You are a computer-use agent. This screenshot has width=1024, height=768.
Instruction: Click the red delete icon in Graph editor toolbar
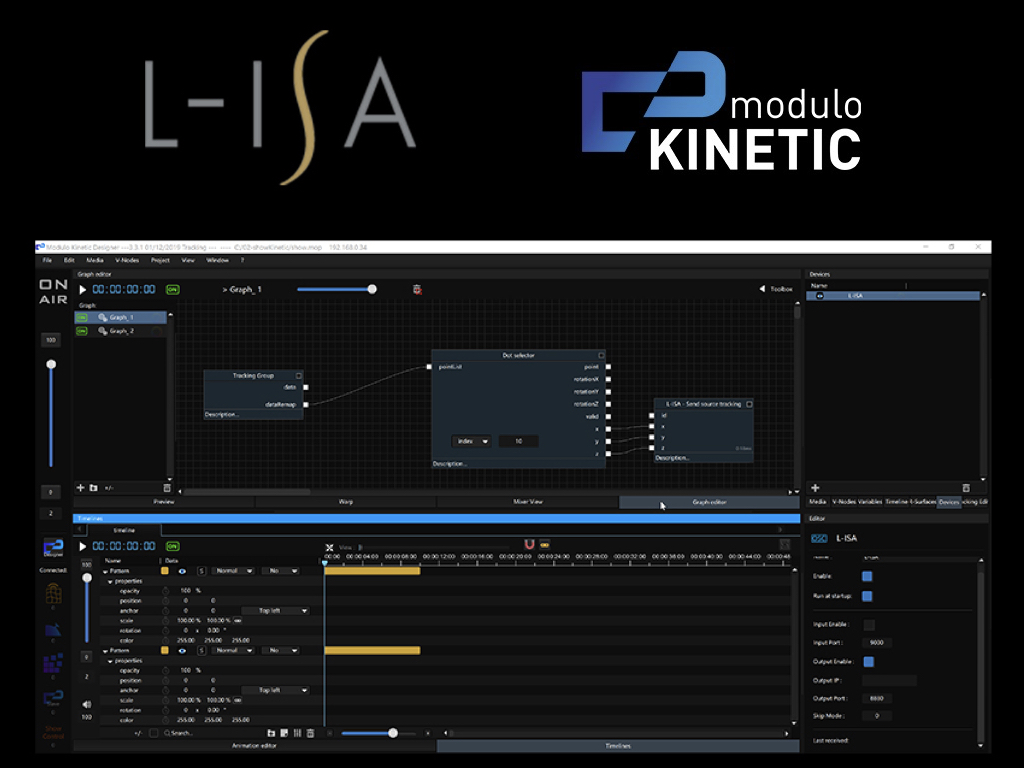point(417,289)
